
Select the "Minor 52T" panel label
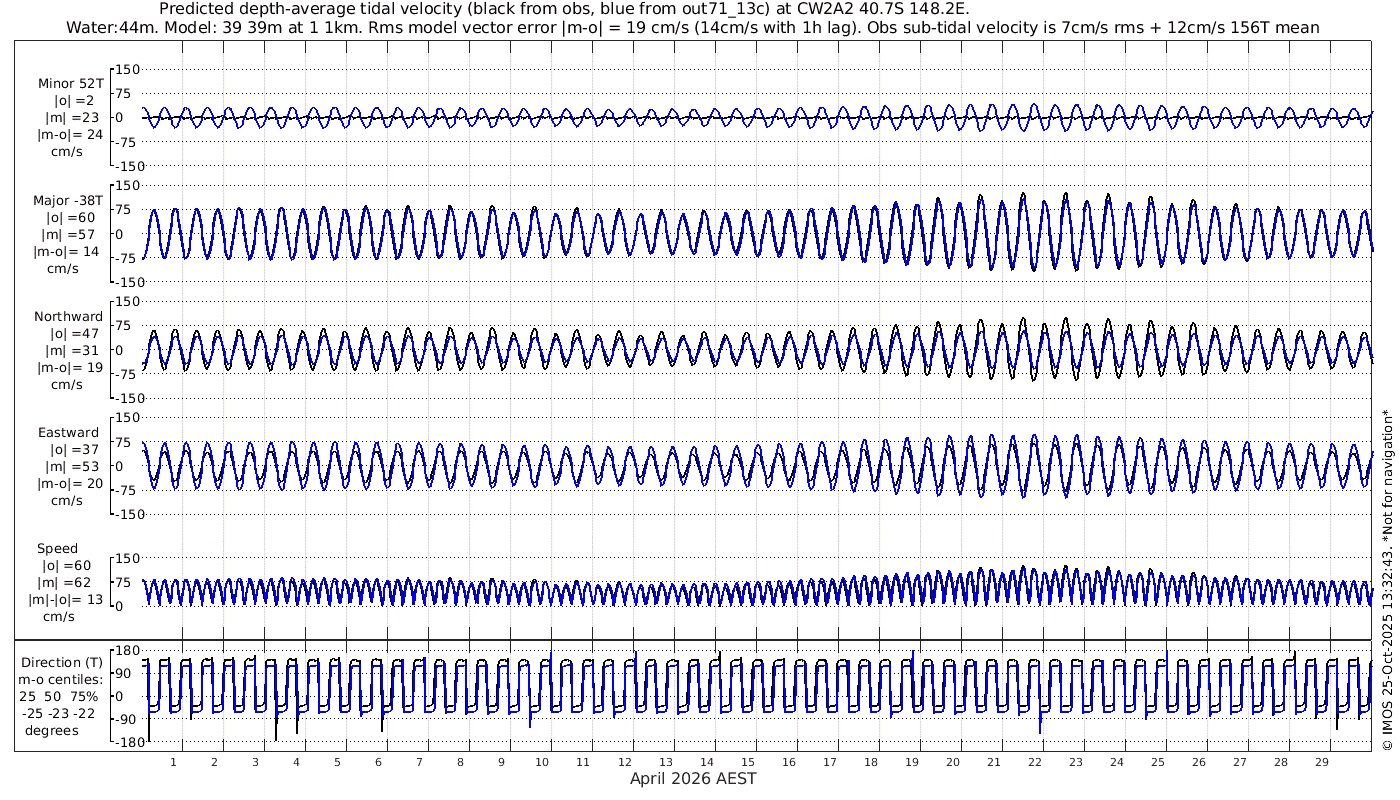click(x=71, y=83)
